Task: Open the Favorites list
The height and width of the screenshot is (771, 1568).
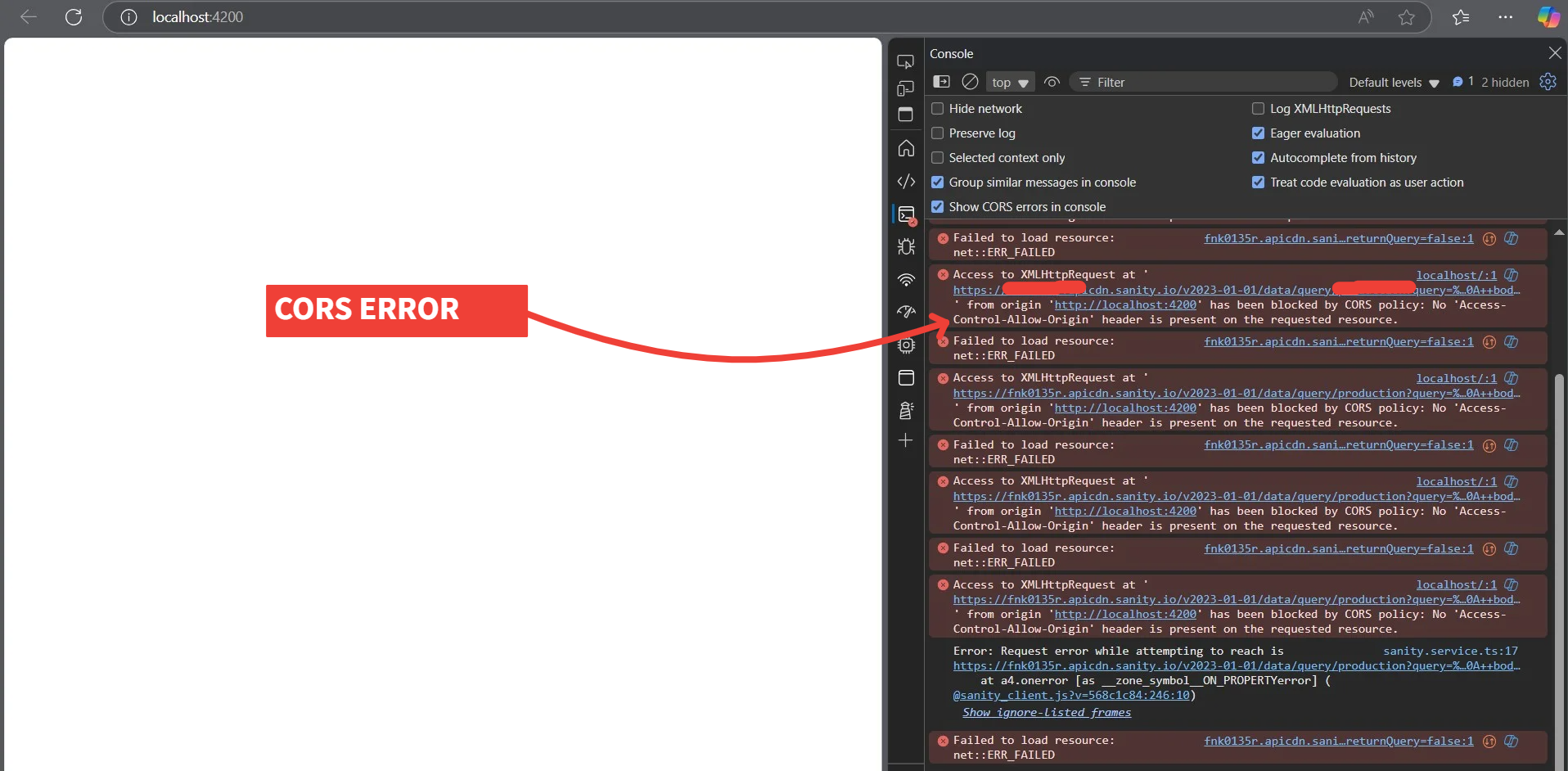Action: coord(1461,17)
